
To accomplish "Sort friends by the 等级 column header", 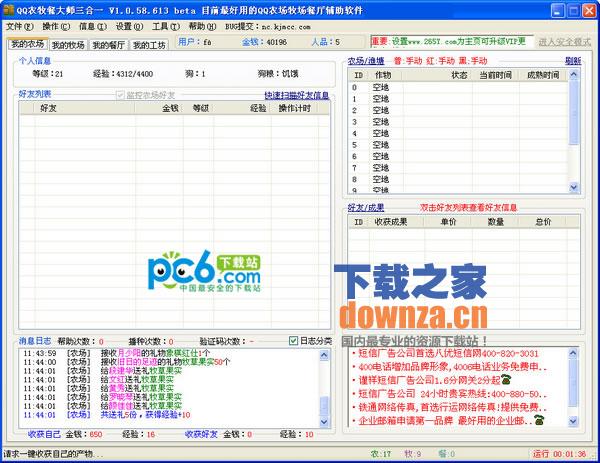I will [198, 108].
